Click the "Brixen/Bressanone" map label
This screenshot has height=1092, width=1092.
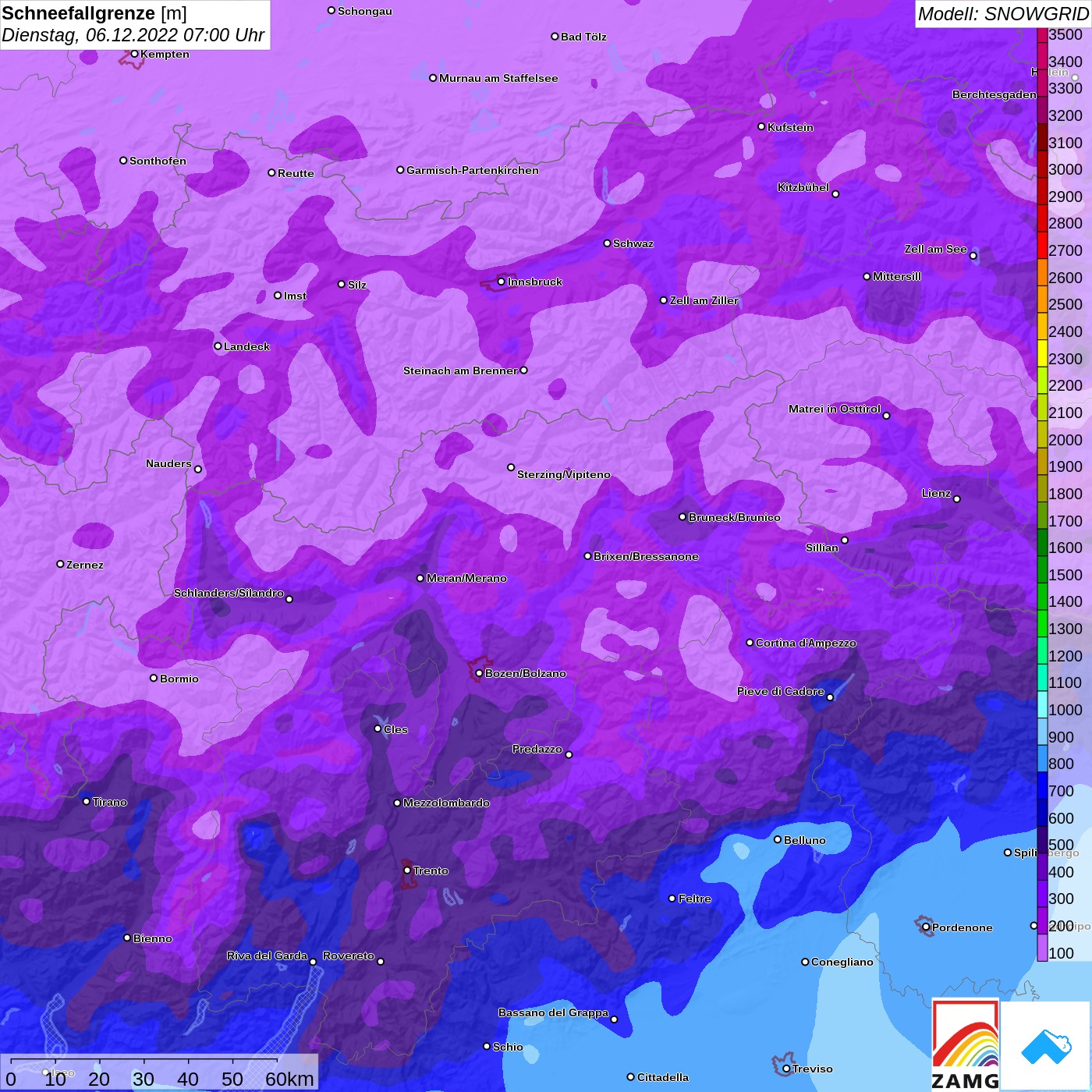point(646,556)
